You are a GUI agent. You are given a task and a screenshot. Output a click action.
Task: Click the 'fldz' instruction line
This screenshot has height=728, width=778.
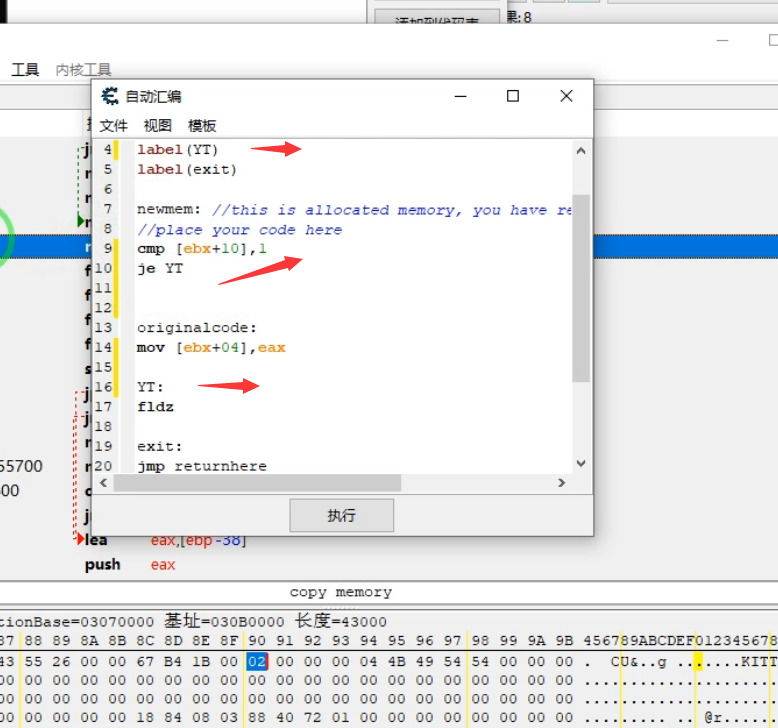click(x=155, y=407)
